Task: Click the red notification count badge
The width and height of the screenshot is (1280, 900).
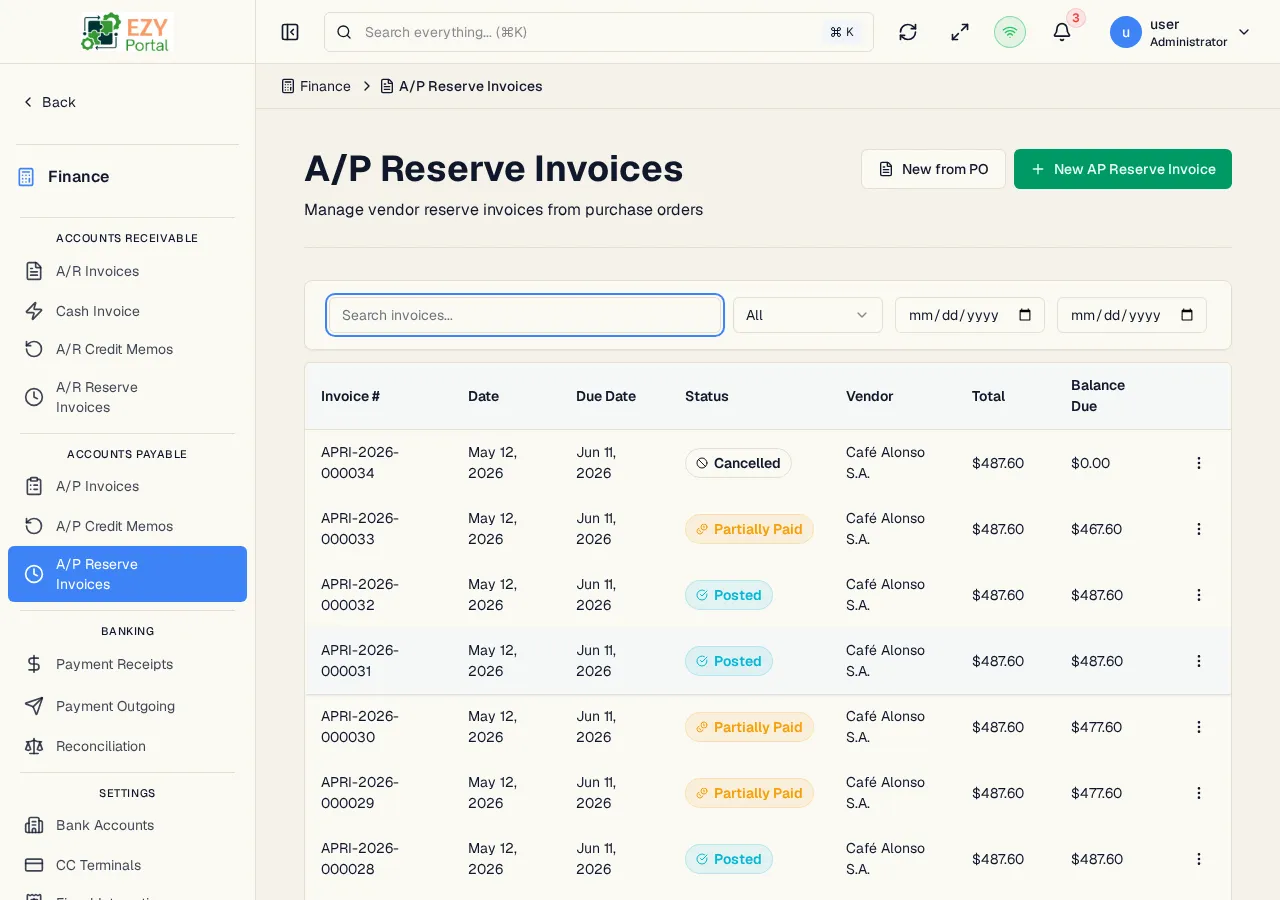Action: point(1076,18)
